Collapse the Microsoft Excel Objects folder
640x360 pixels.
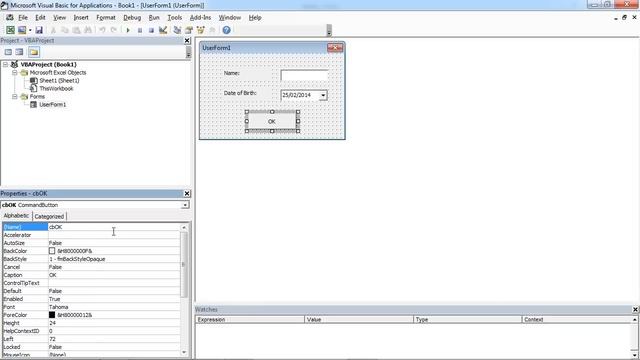[x=15, y=73]
